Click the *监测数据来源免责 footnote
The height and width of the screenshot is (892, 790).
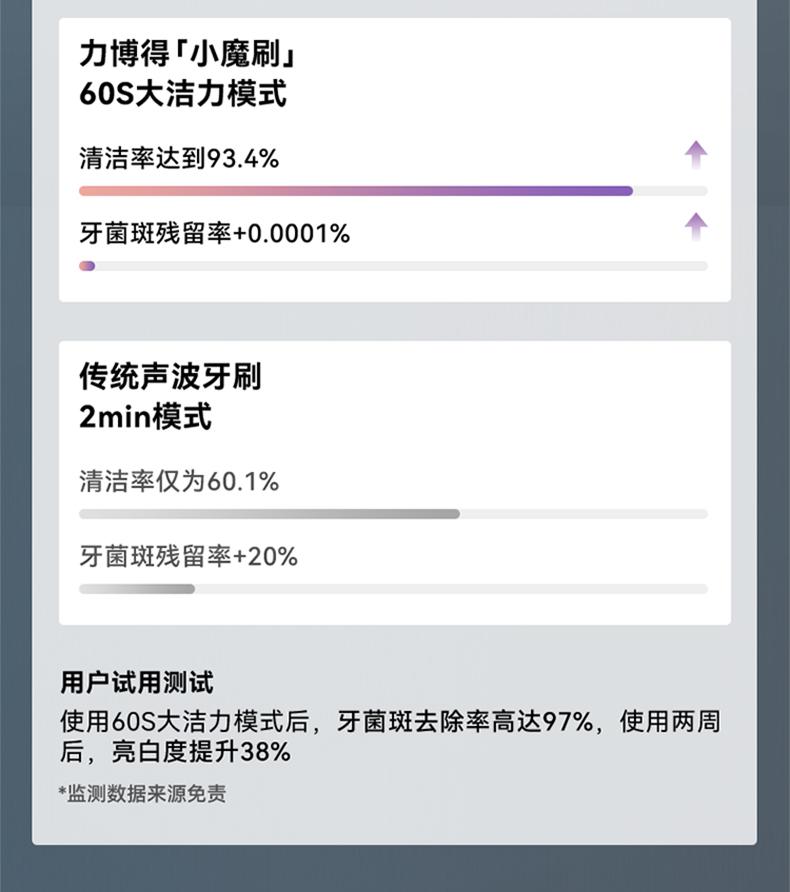[142, 794]
